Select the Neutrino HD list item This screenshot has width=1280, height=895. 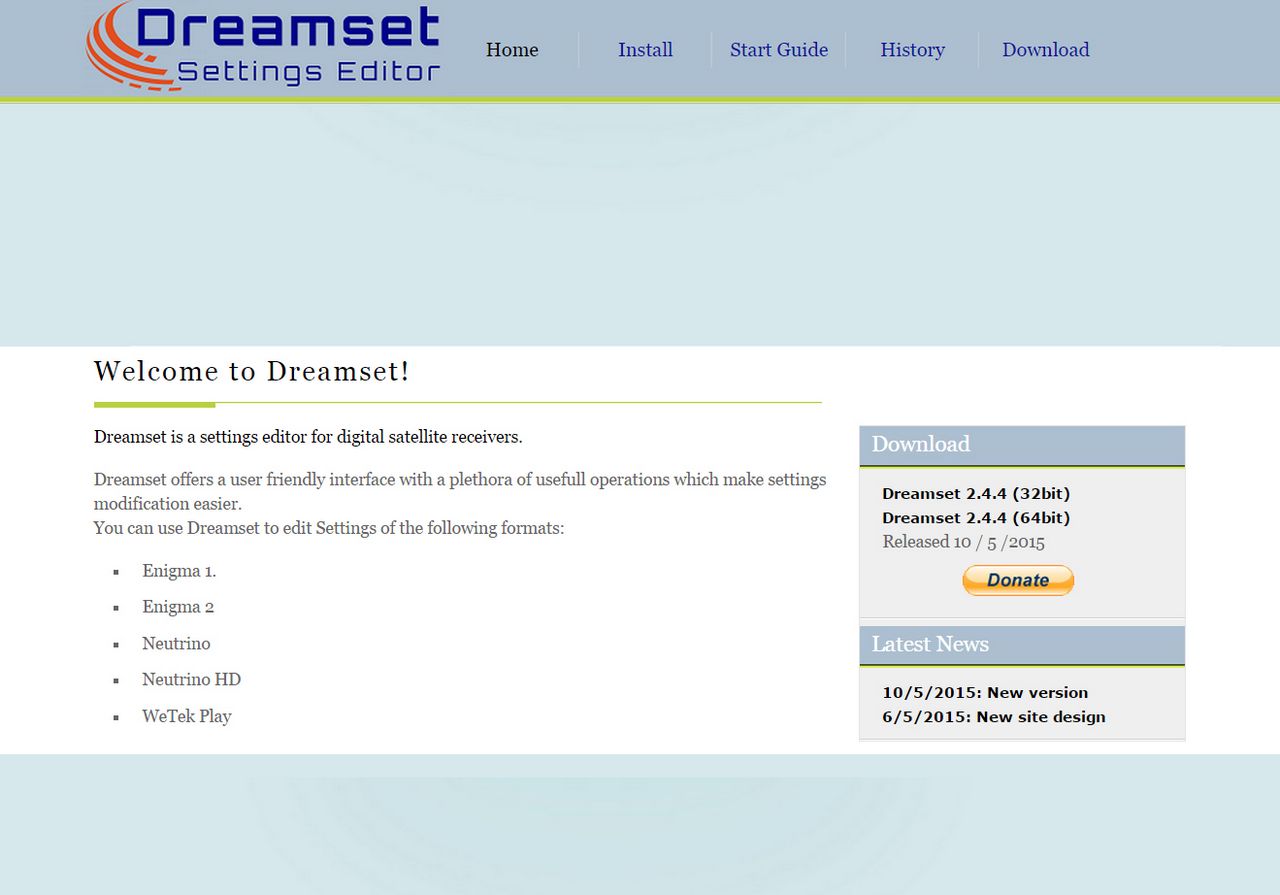191,679
